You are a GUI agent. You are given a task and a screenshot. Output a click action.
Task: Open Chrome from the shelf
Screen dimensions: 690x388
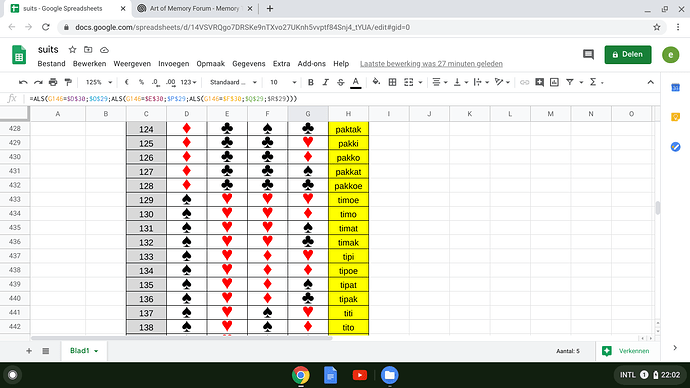301,375
